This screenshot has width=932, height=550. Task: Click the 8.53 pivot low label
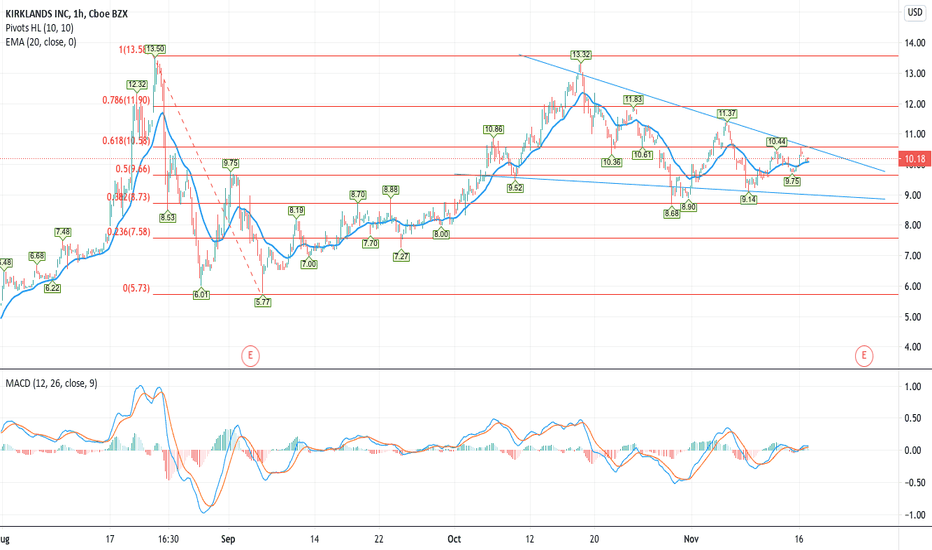click(168, 218)
